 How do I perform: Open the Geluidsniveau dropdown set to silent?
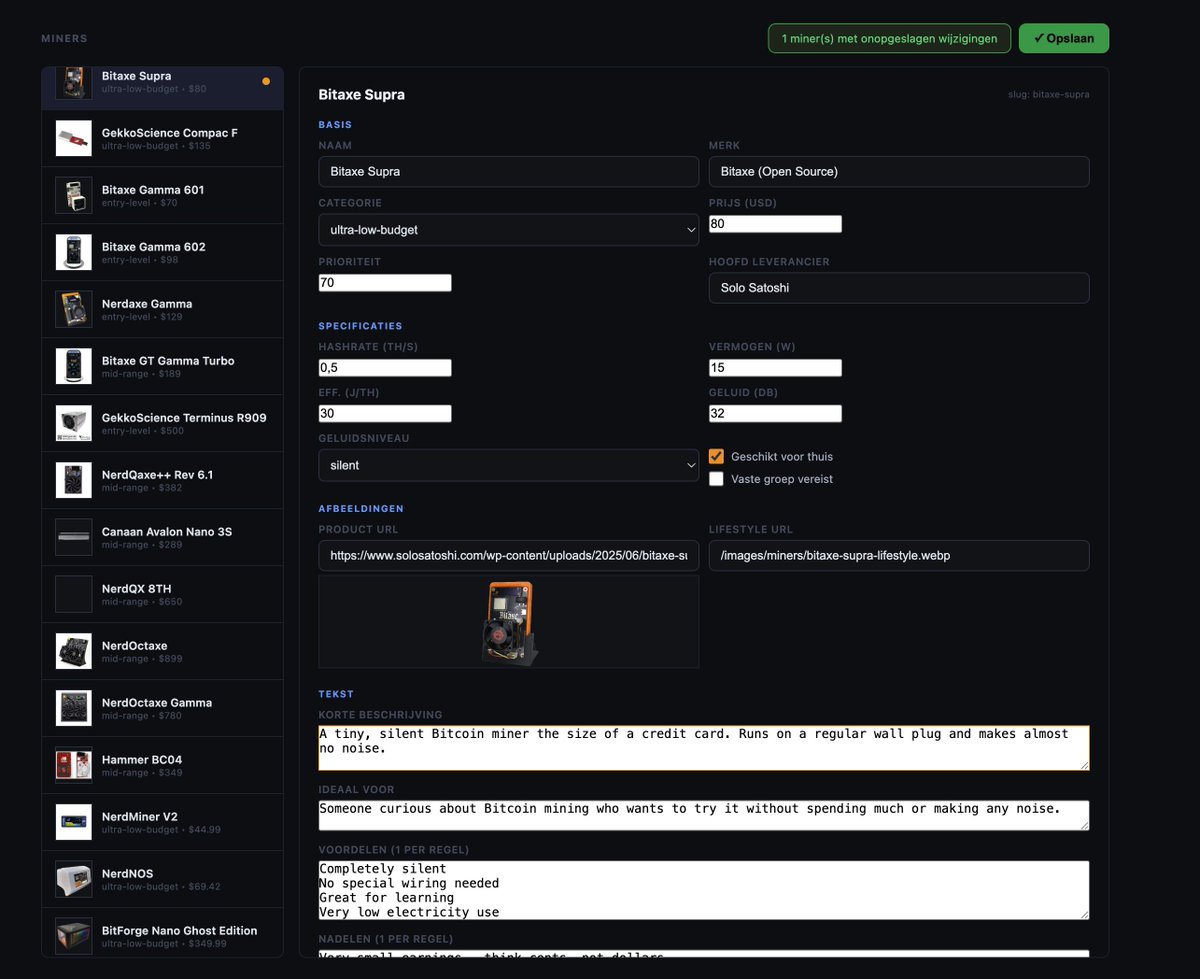click(x=509, y=465)
